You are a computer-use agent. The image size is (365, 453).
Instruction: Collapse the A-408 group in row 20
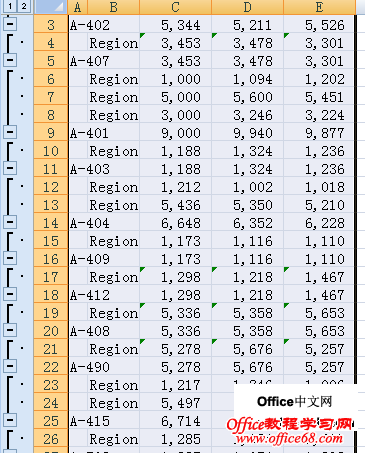(x=10, y=330)
